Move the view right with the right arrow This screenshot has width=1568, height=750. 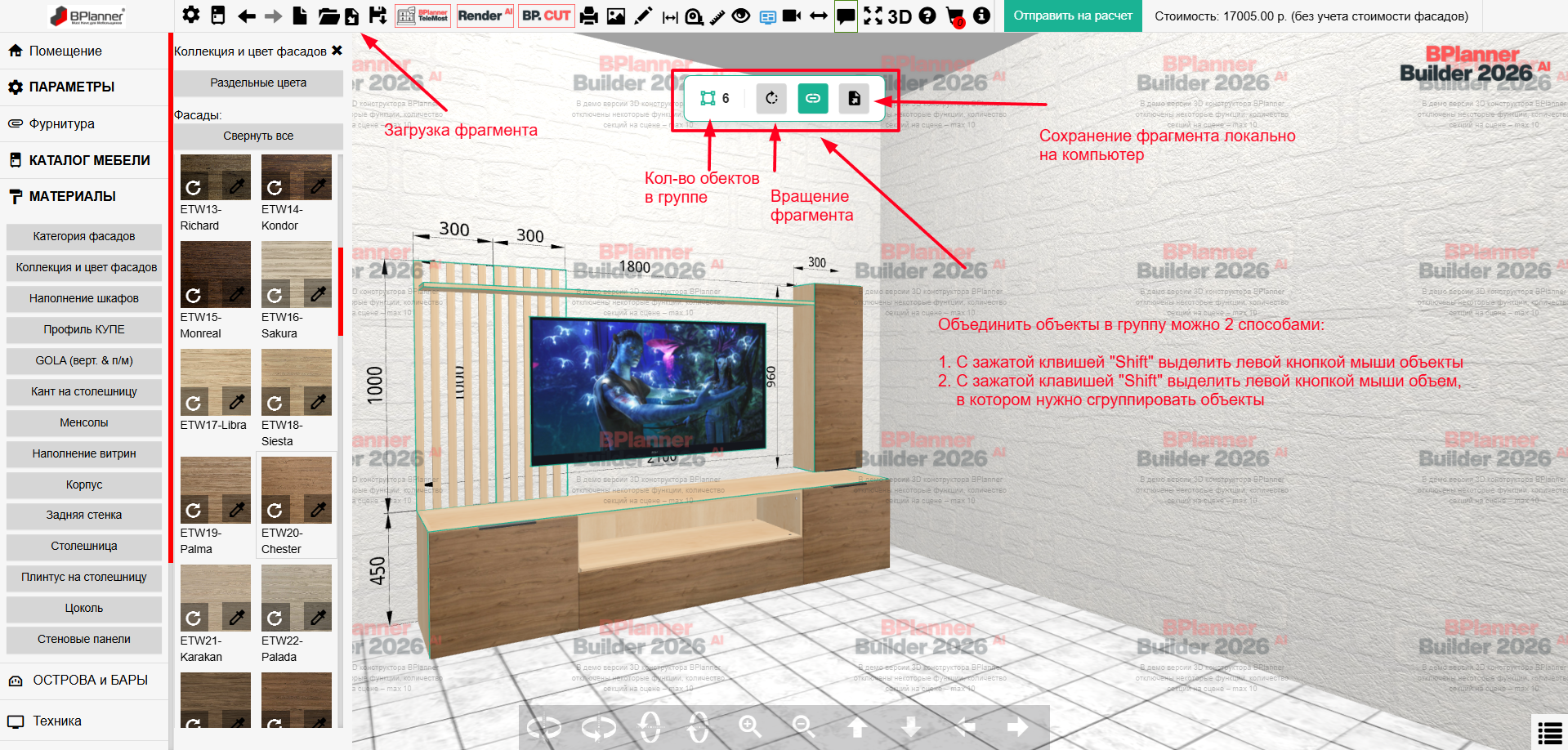[1017, 726]
